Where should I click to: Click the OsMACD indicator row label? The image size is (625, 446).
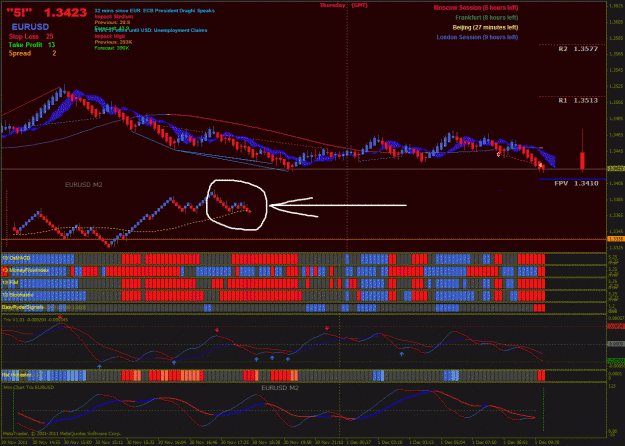pyautogui.click(x=16, y=258)
